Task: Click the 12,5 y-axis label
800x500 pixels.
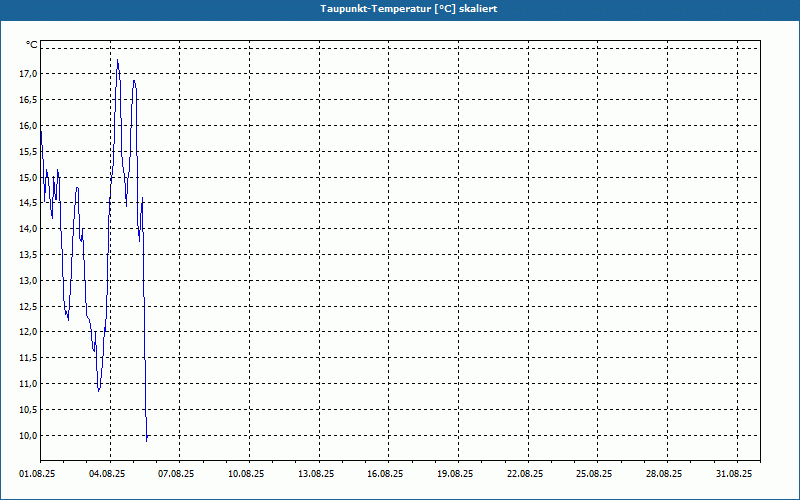Action: pyautogui.click(x=28, y=306)
